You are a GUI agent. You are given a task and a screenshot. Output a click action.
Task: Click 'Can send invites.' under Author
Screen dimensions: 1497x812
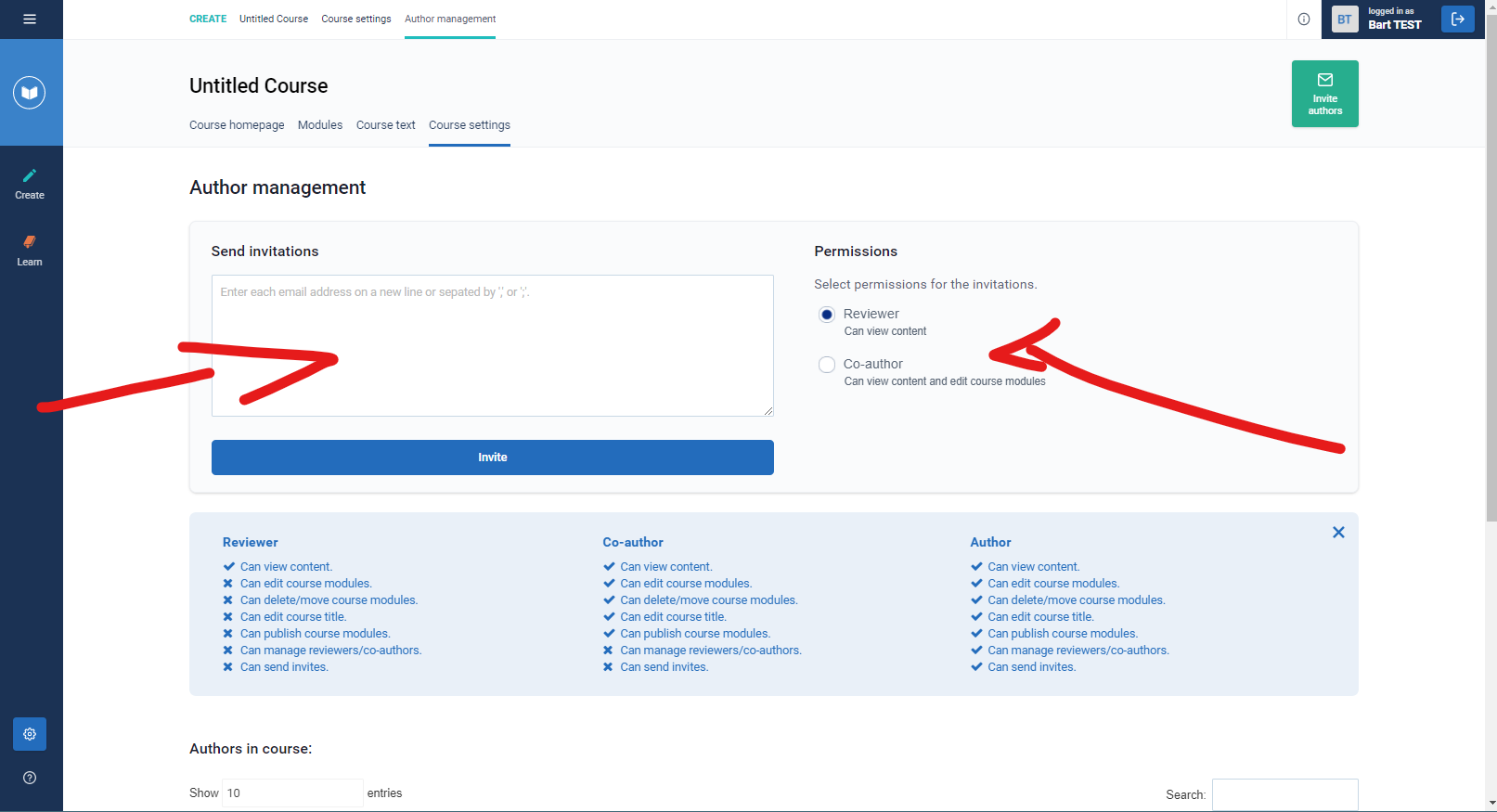1032,667
